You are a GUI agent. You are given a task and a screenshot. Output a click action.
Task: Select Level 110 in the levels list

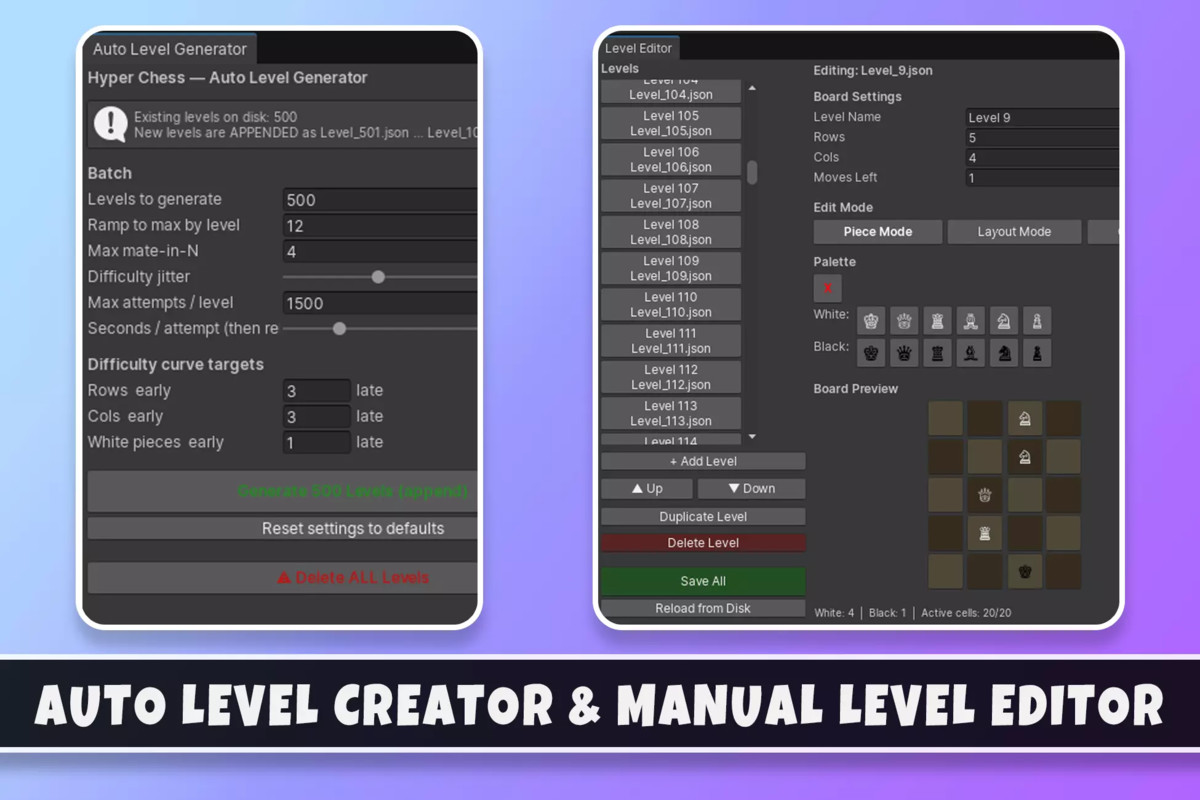pyautogui.click(x=671, y=304)
